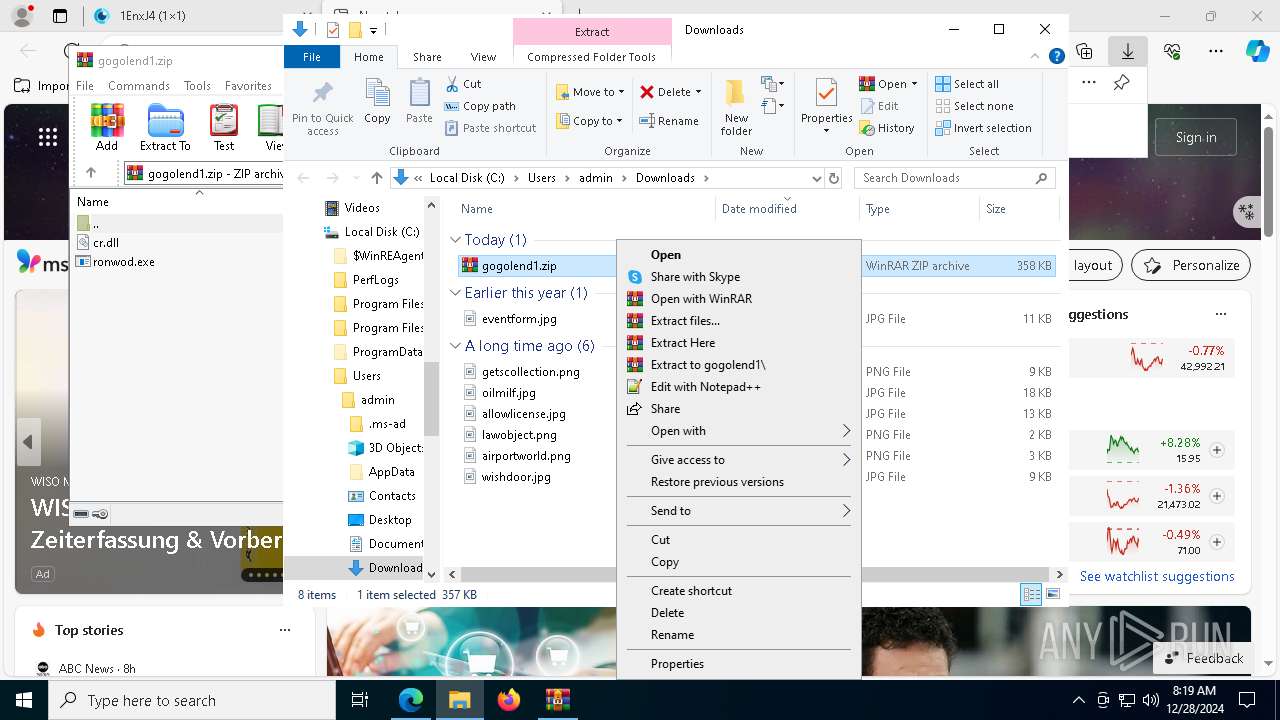Open Task View on taskbar

tap(360, 700)
